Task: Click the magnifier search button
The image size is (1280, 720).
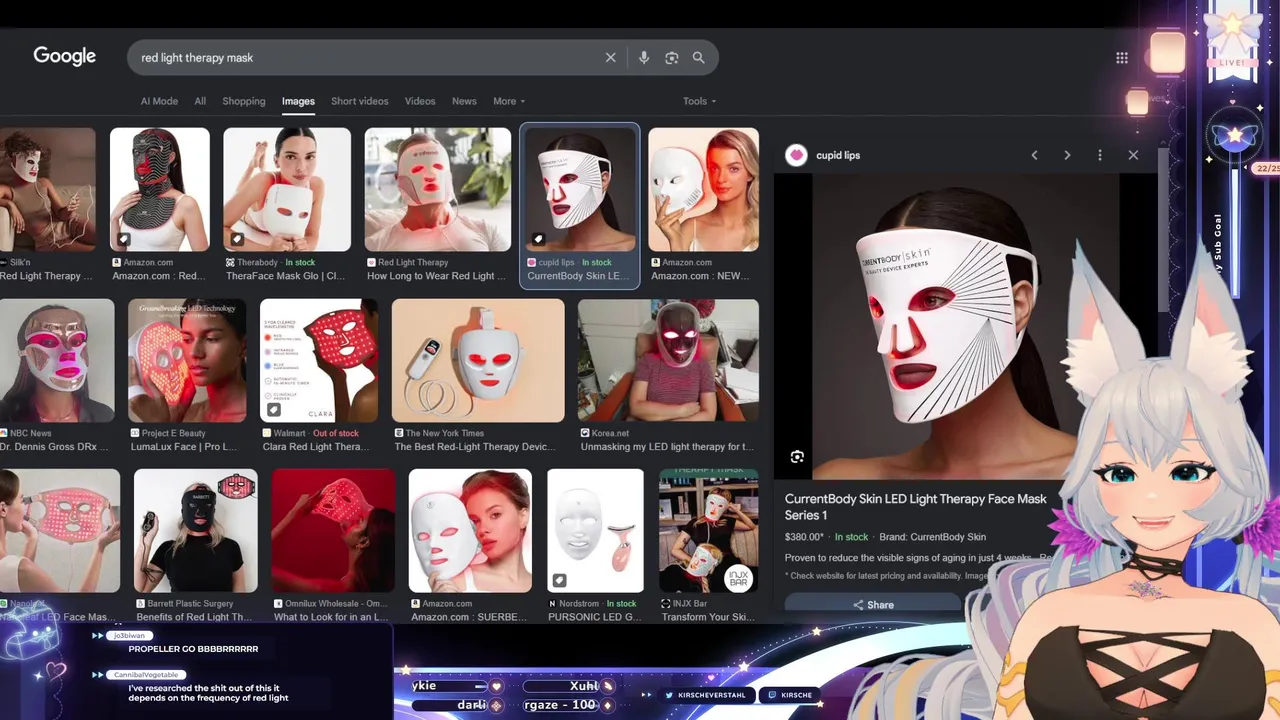Action: (699, 58)
